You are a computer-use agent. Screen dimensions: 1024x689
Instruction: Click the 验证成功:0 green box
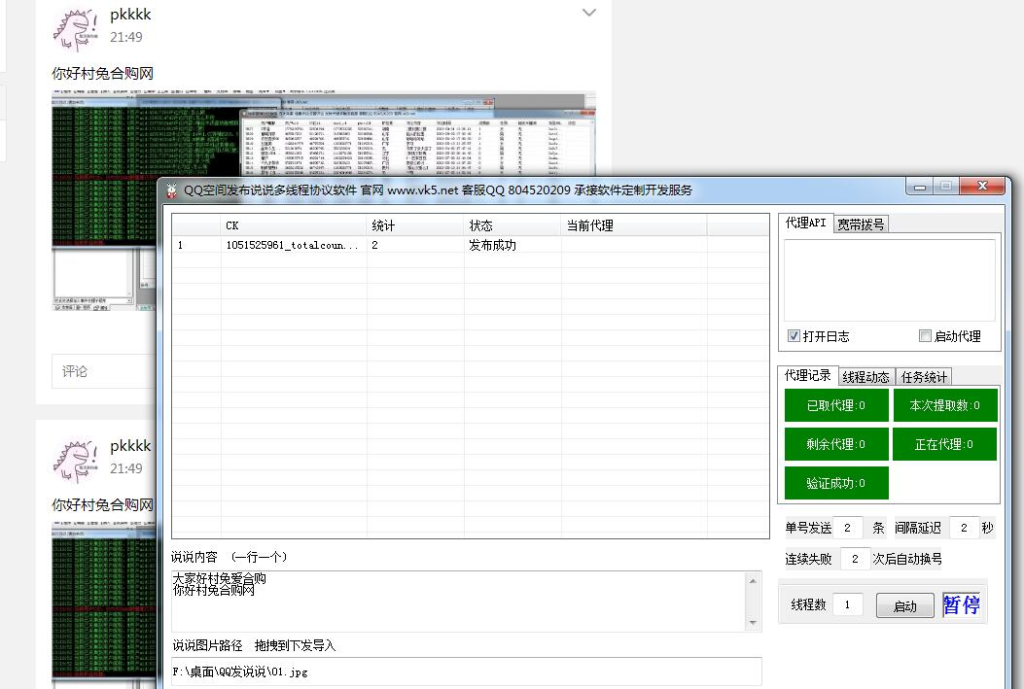click(836, 483)
